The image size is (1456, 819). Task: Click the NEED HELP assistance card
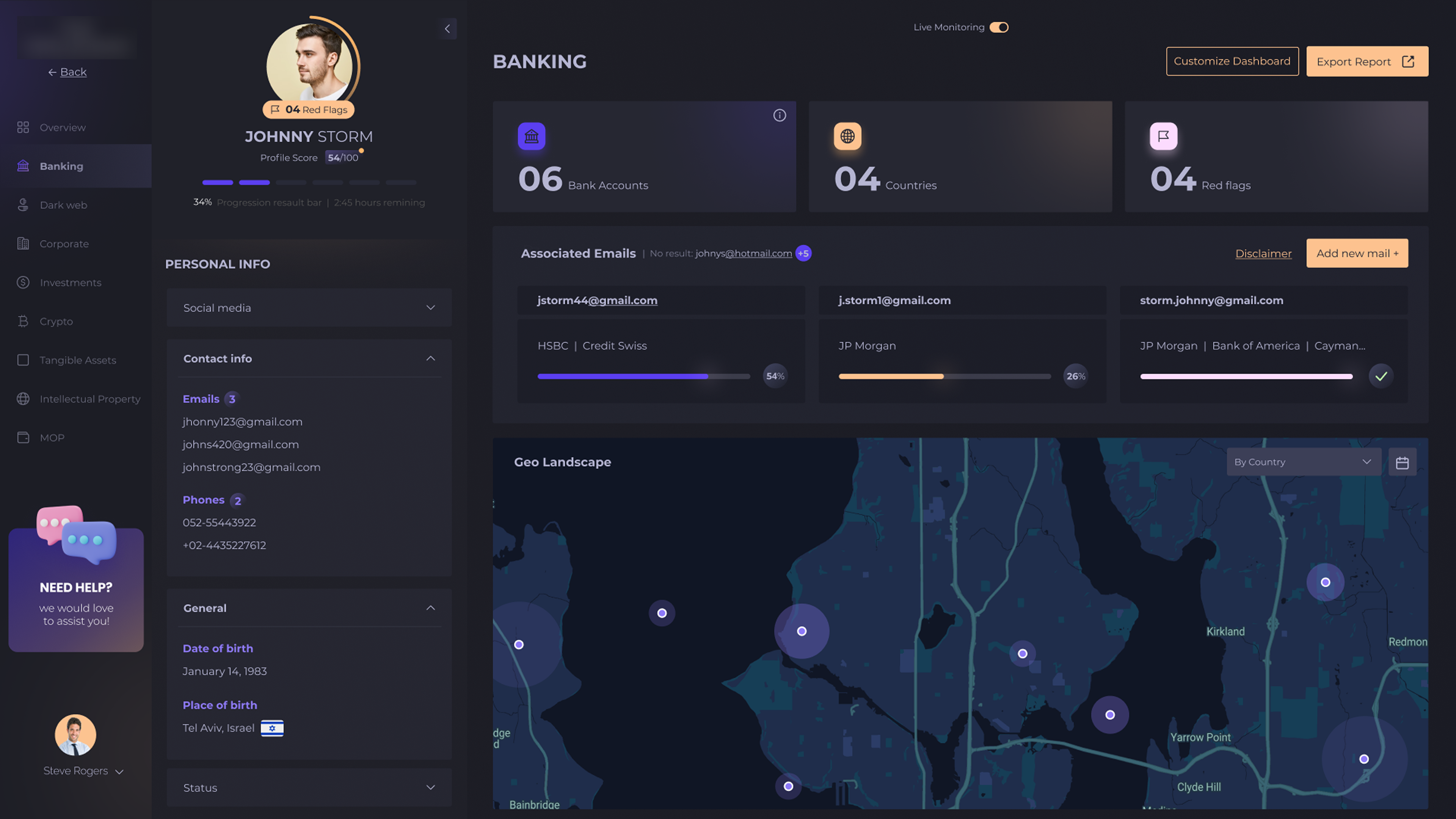click(x=76, y=590)
